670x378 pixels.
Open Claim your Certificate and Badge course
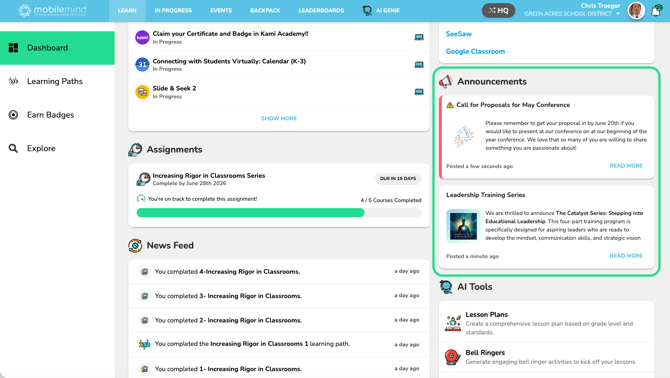pyautogui.click(x=230, y=34)
